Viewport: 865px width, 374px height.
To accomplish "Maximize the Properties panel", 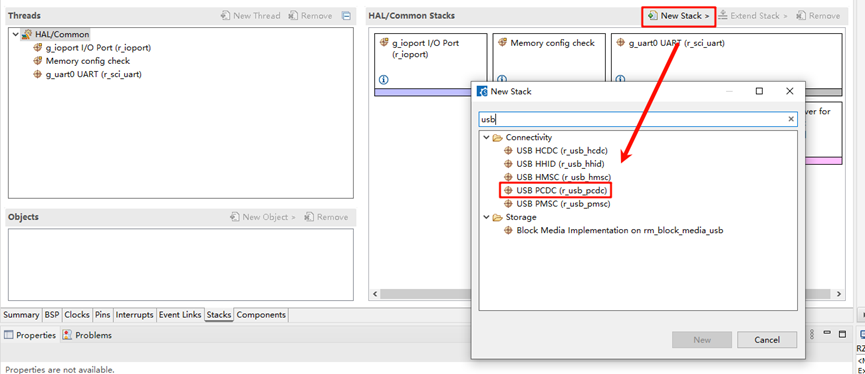I will point(842,334).
